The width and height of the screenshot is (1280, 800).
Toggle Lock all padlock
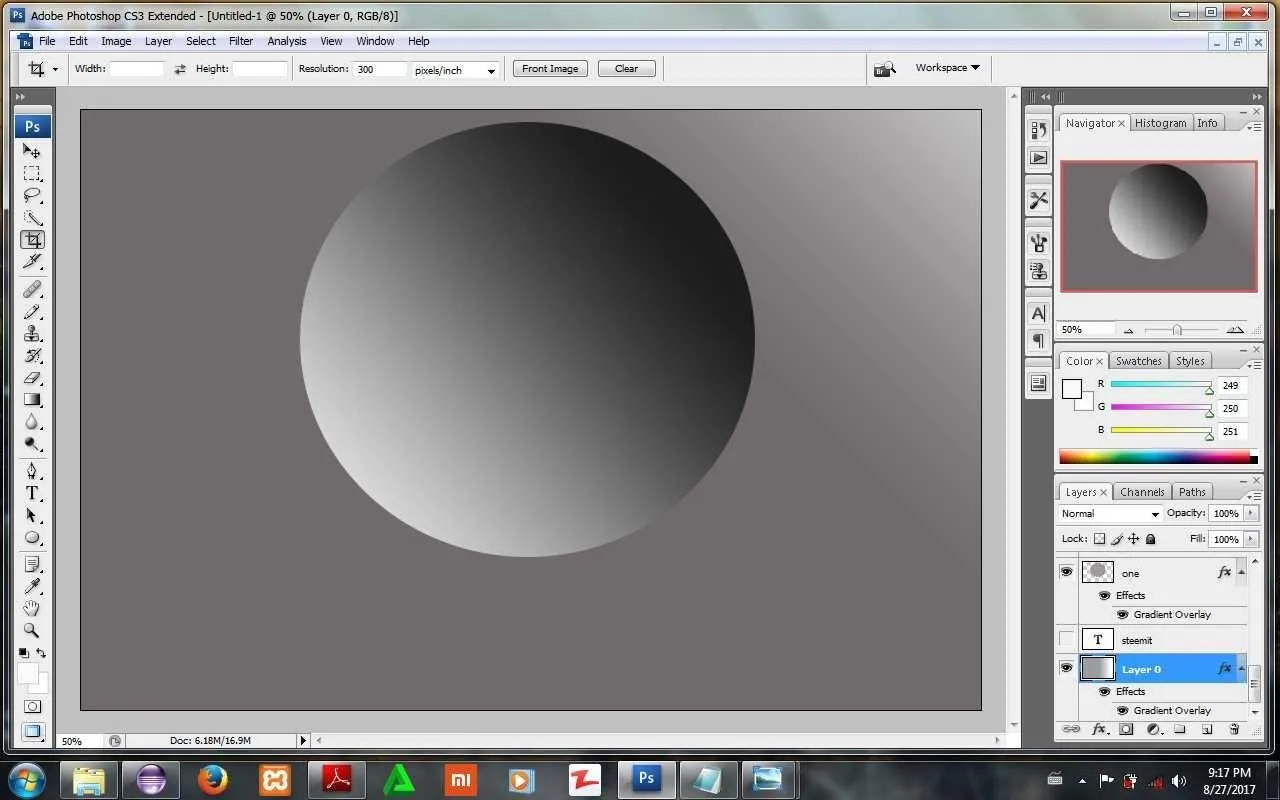(x=1151, y=539)
